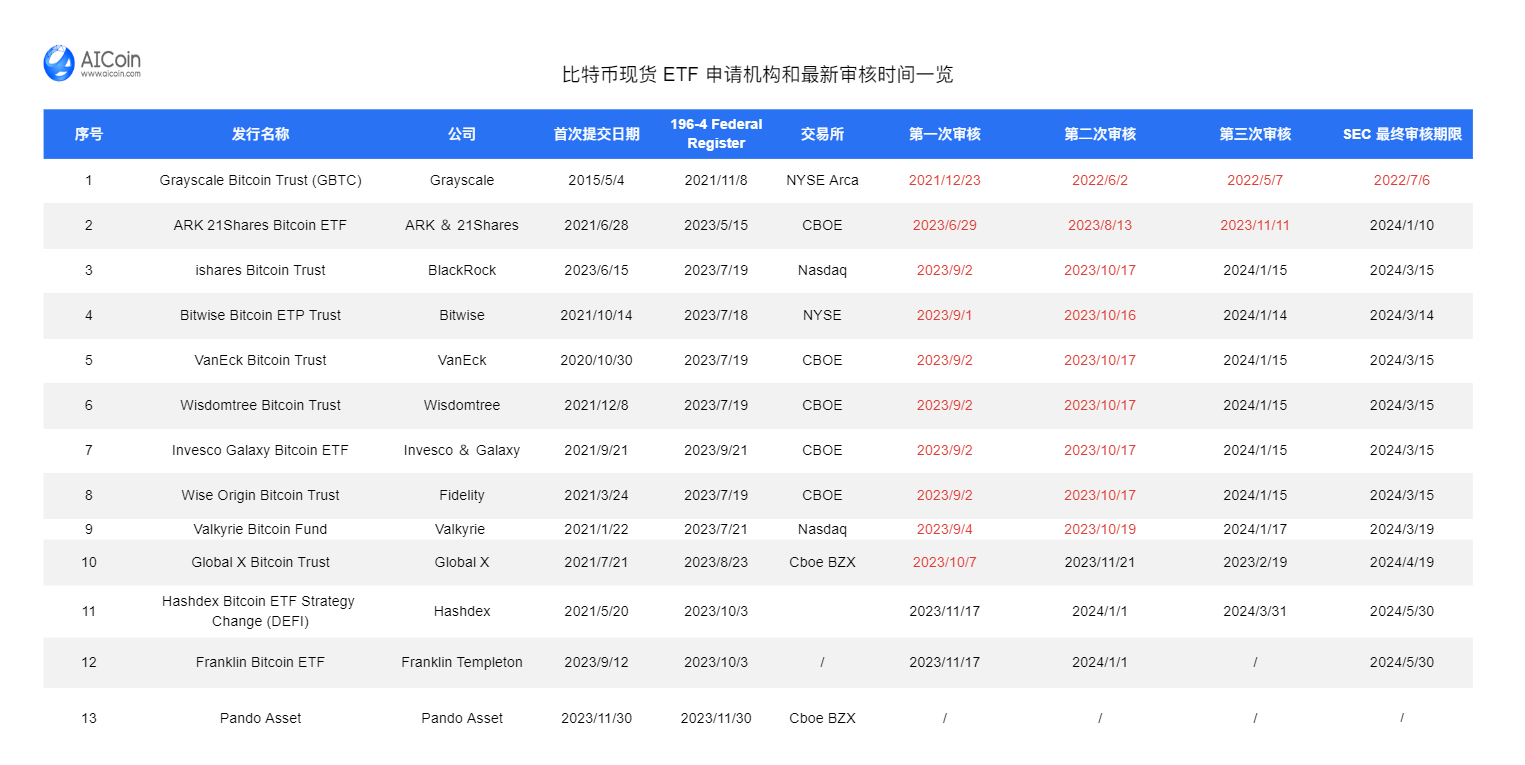This screenshot has width=1525, height=765.
Task: Click Bitwise Bitcoin ETP Trust name cell
Action: click(x=260, y=315)
